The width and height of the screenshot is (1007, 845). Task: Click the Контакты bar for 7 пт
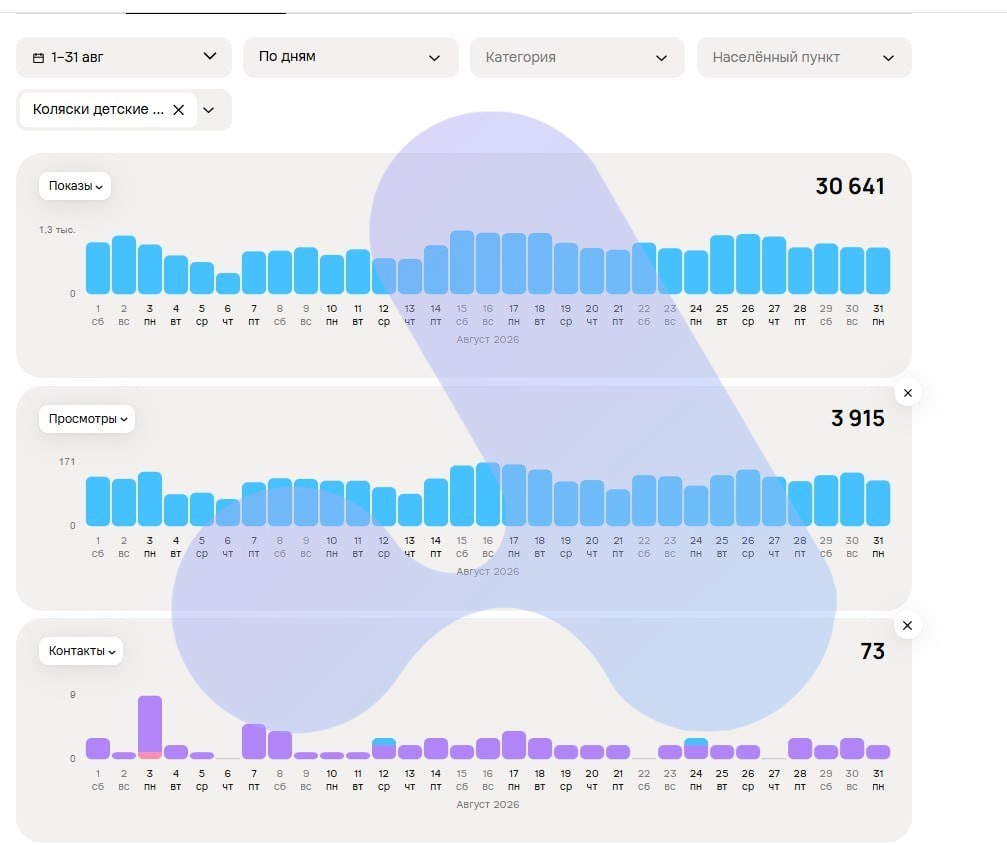(x=254, y=742)
